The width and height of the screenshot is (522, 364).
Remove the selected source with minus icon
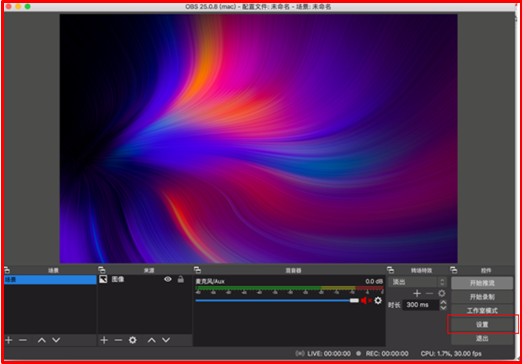118,340
